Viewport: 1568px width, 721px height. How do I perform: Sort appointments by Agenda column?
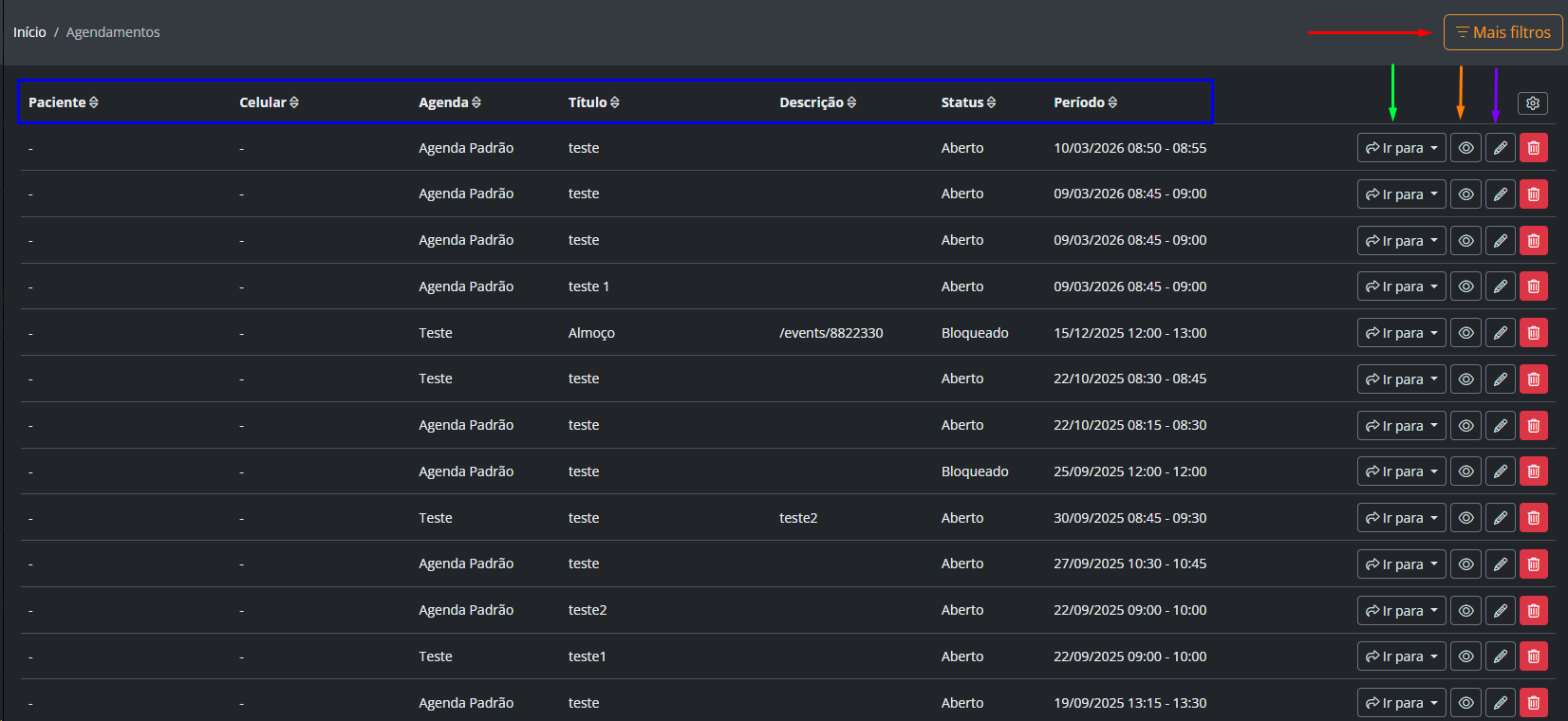[x=450, y=102]
